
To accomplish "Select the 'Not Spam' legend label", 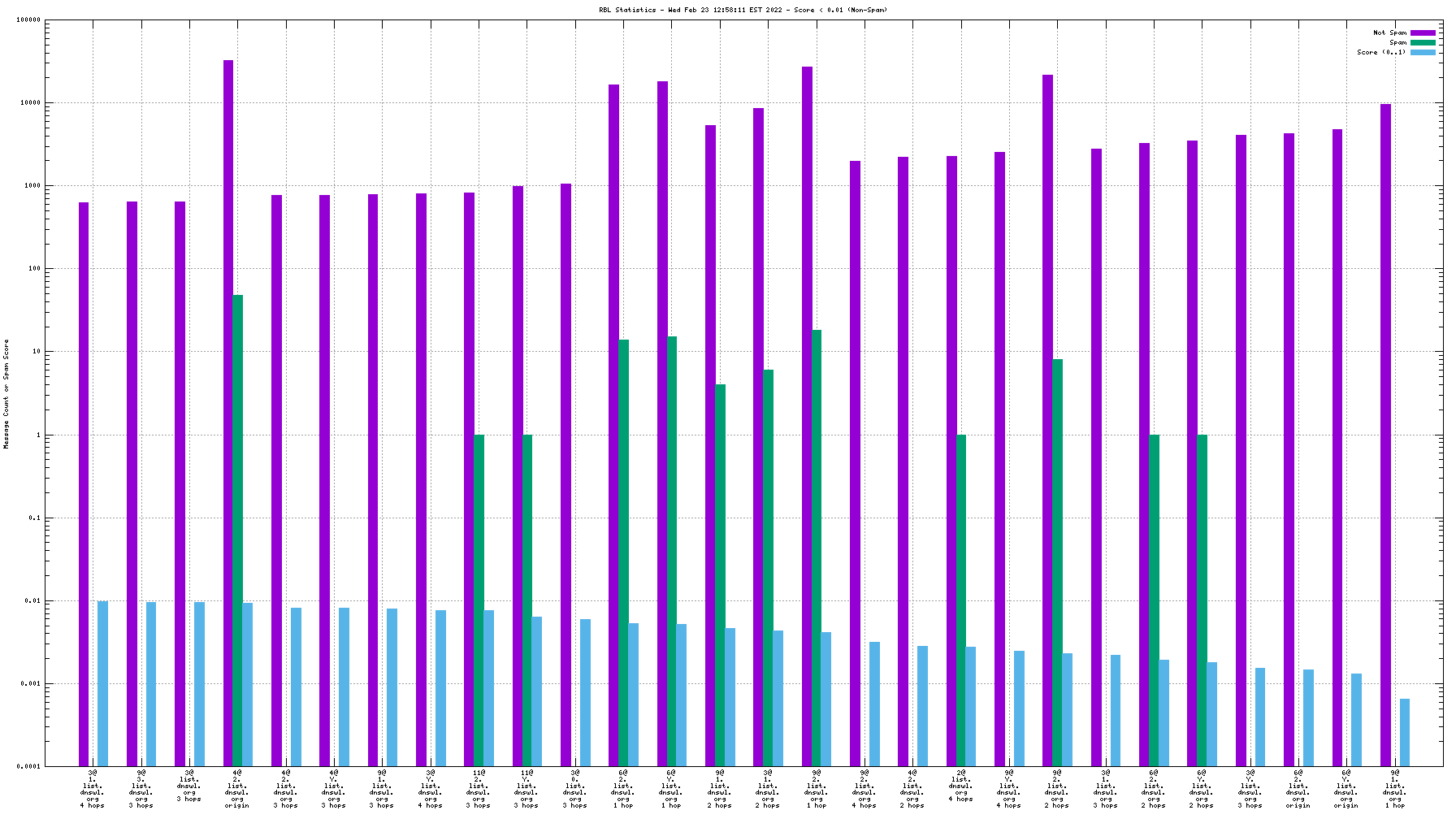I will tap(1389, 33).
